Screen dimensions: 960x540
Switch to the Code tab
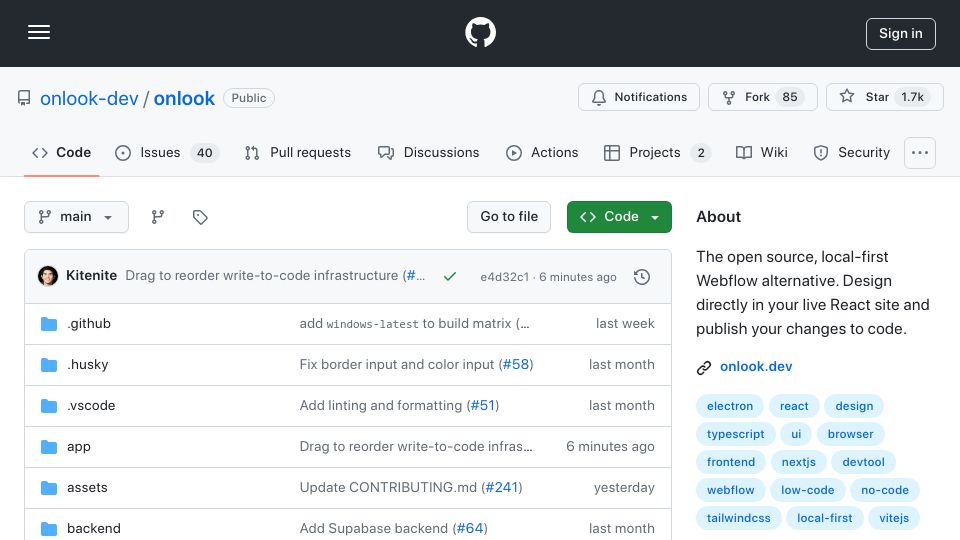(62, 152)
